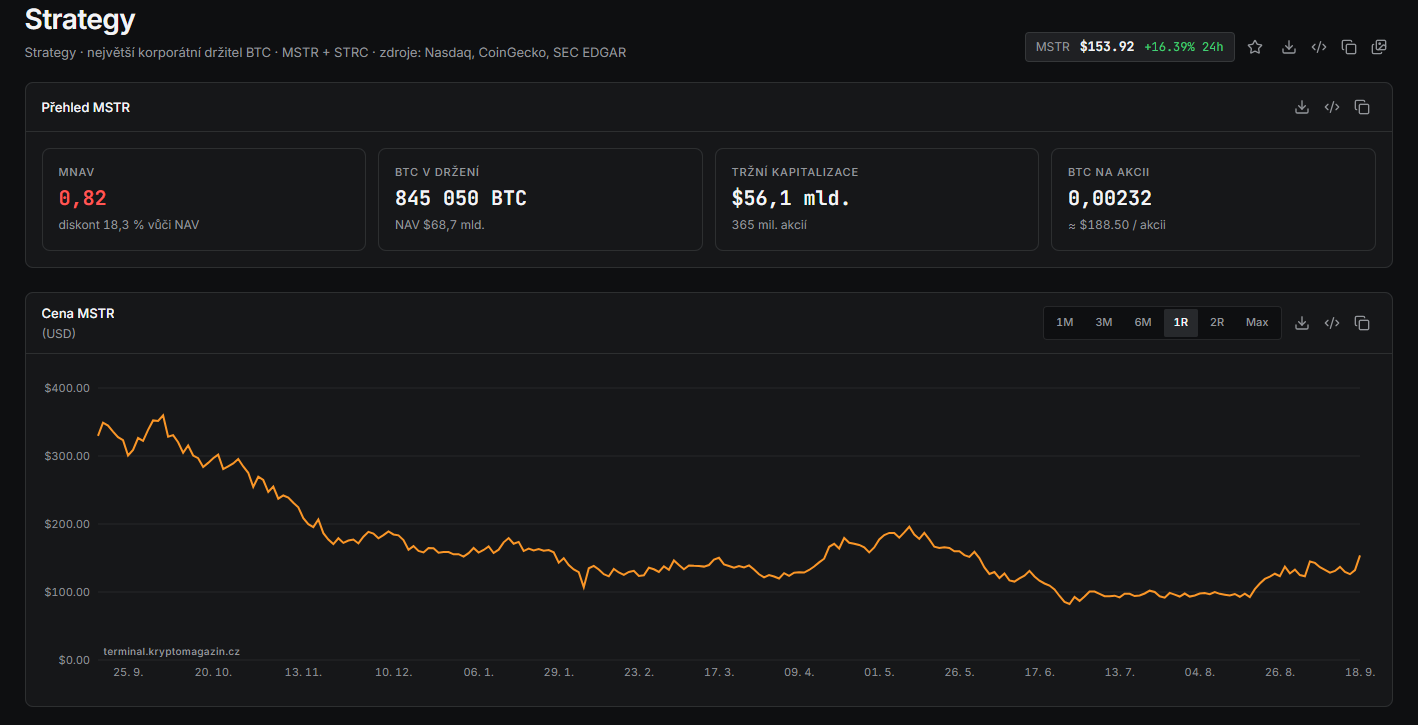Click the 13. 7. date label
The image size is (1418, 725).
pyautogui.click(x=1119, y=672)
